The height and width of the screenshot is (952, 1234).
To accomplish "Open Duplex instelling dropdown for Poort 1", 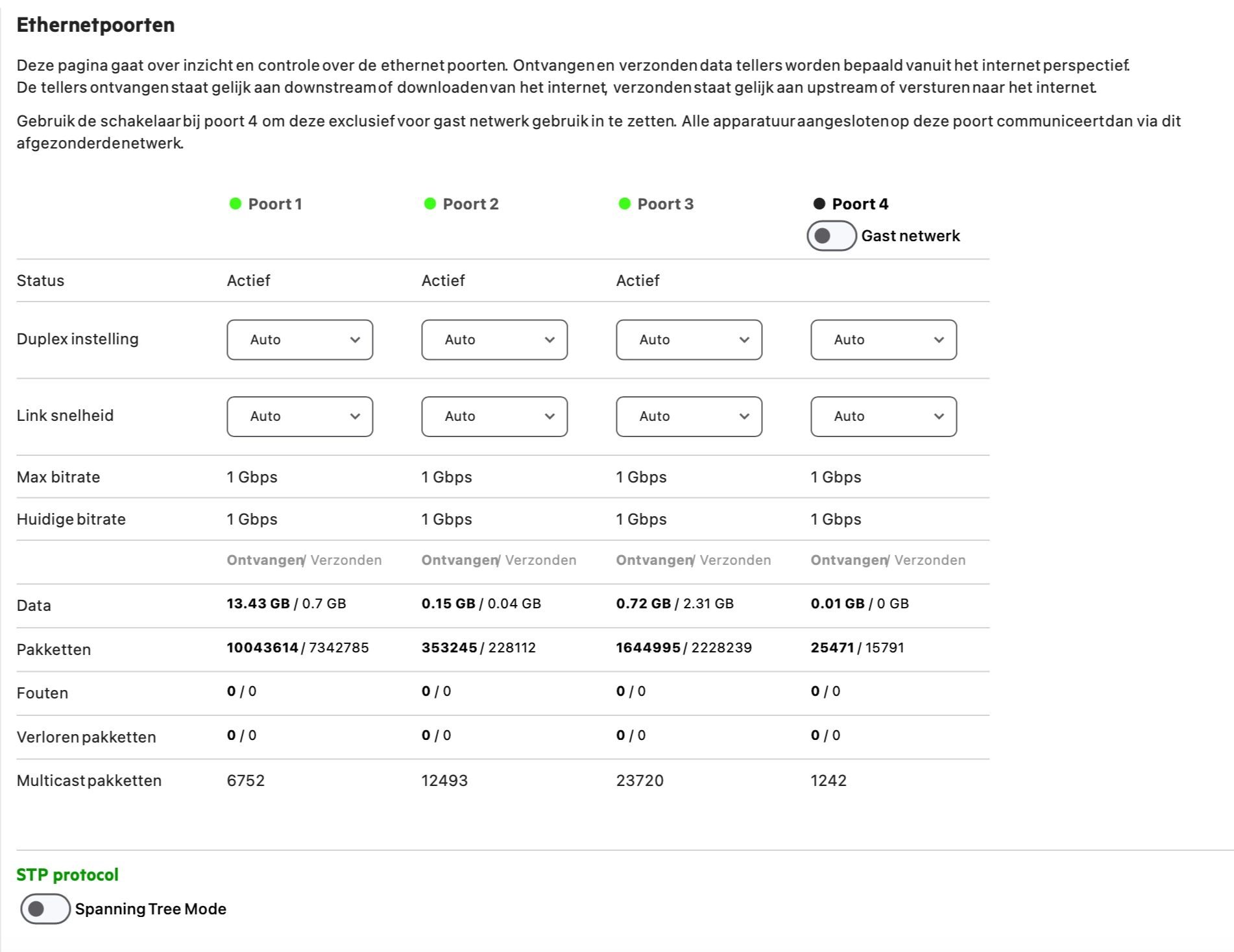I will (300, 340).
